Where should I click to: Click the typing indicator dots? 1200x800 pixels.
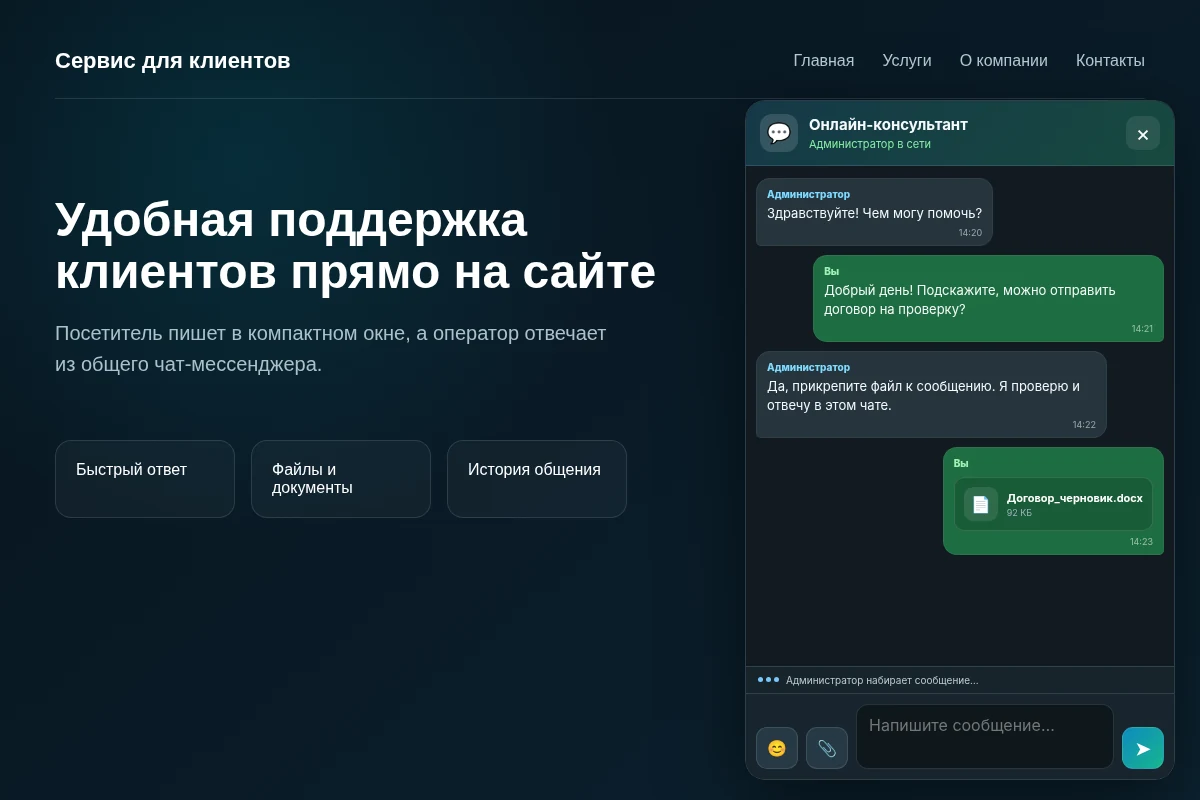pyautogui.click(x=768, y=680)
